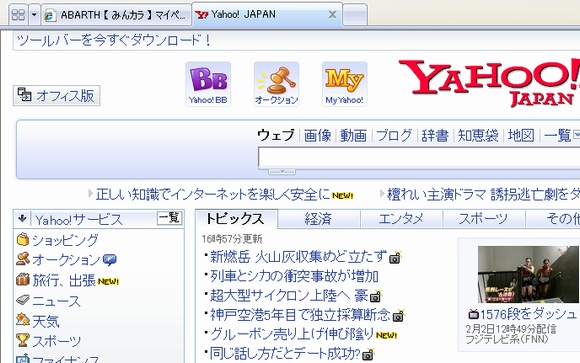
Task: Expand the search box options arrow
Action: [x=282, y=171]
